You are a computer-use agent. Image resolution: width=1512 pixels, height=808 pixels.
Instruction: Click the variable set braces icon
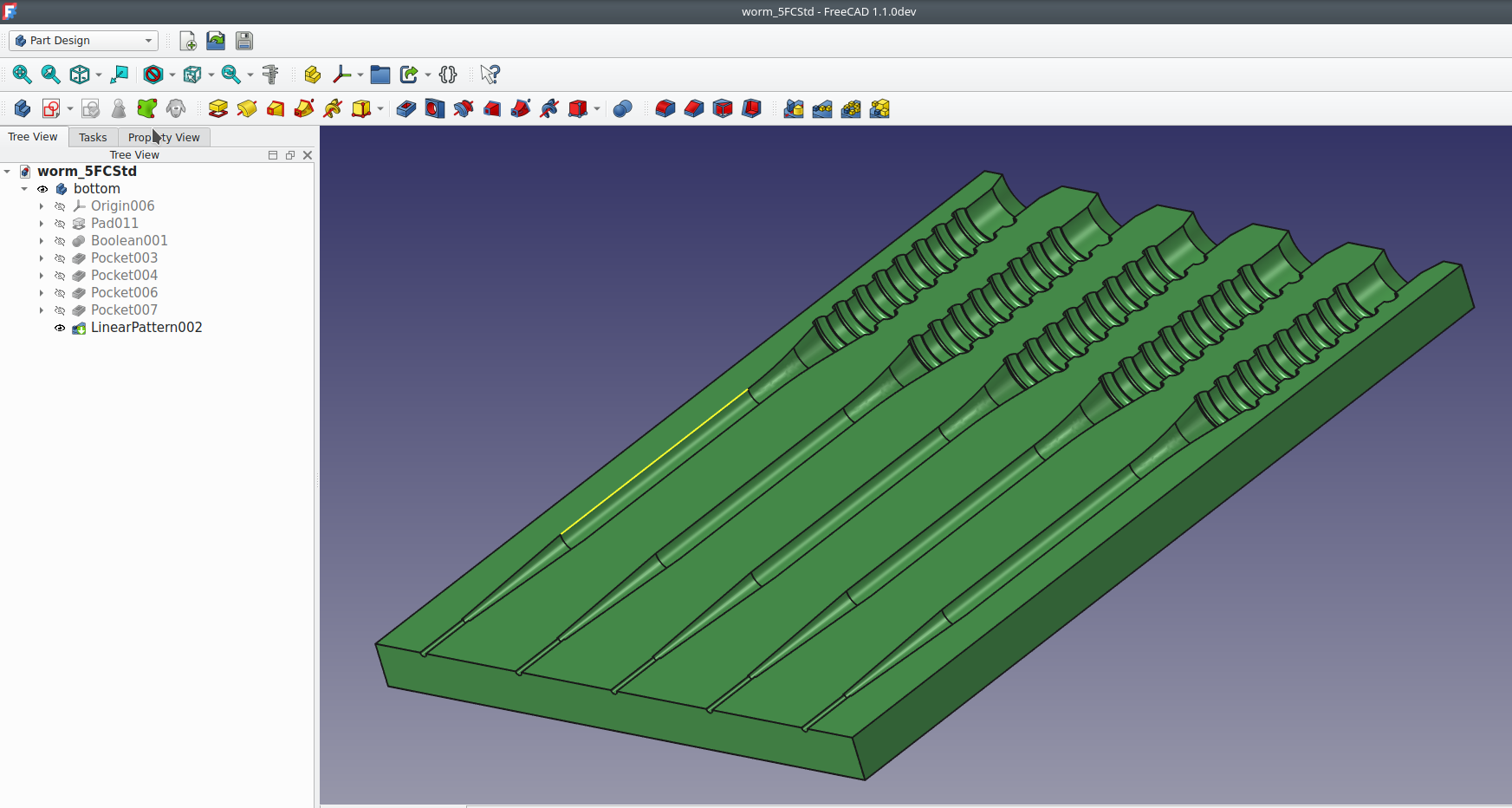448,75
